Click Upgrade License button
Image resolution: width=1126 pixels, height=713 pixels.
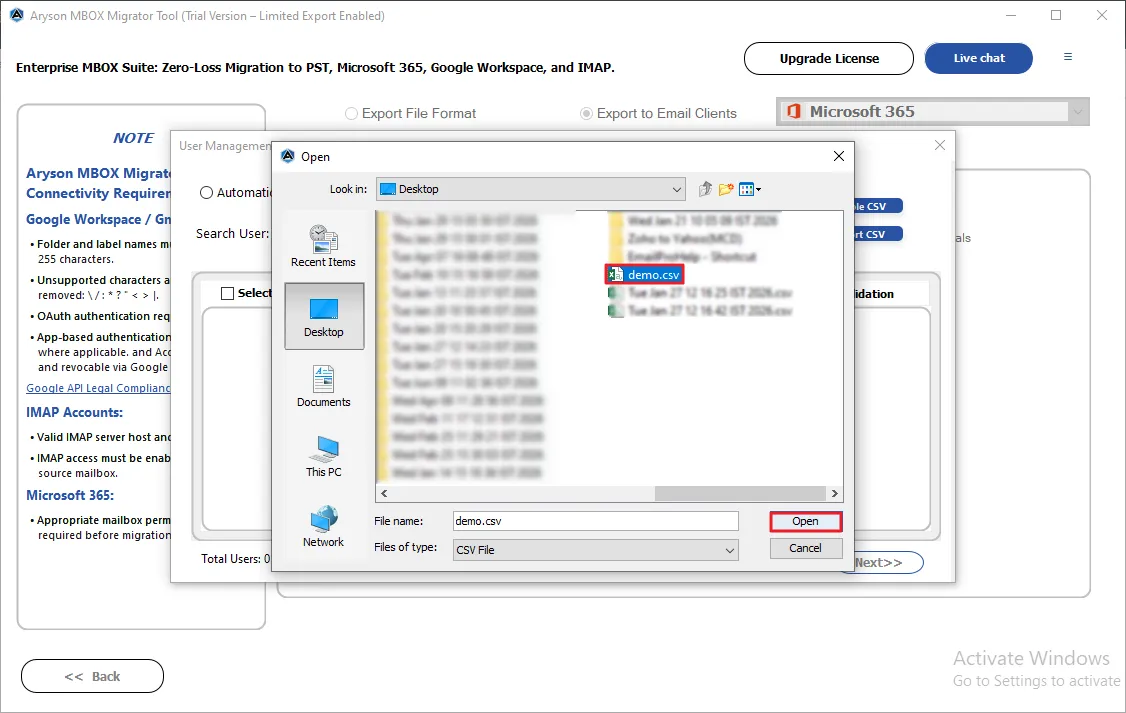point(829,58)
